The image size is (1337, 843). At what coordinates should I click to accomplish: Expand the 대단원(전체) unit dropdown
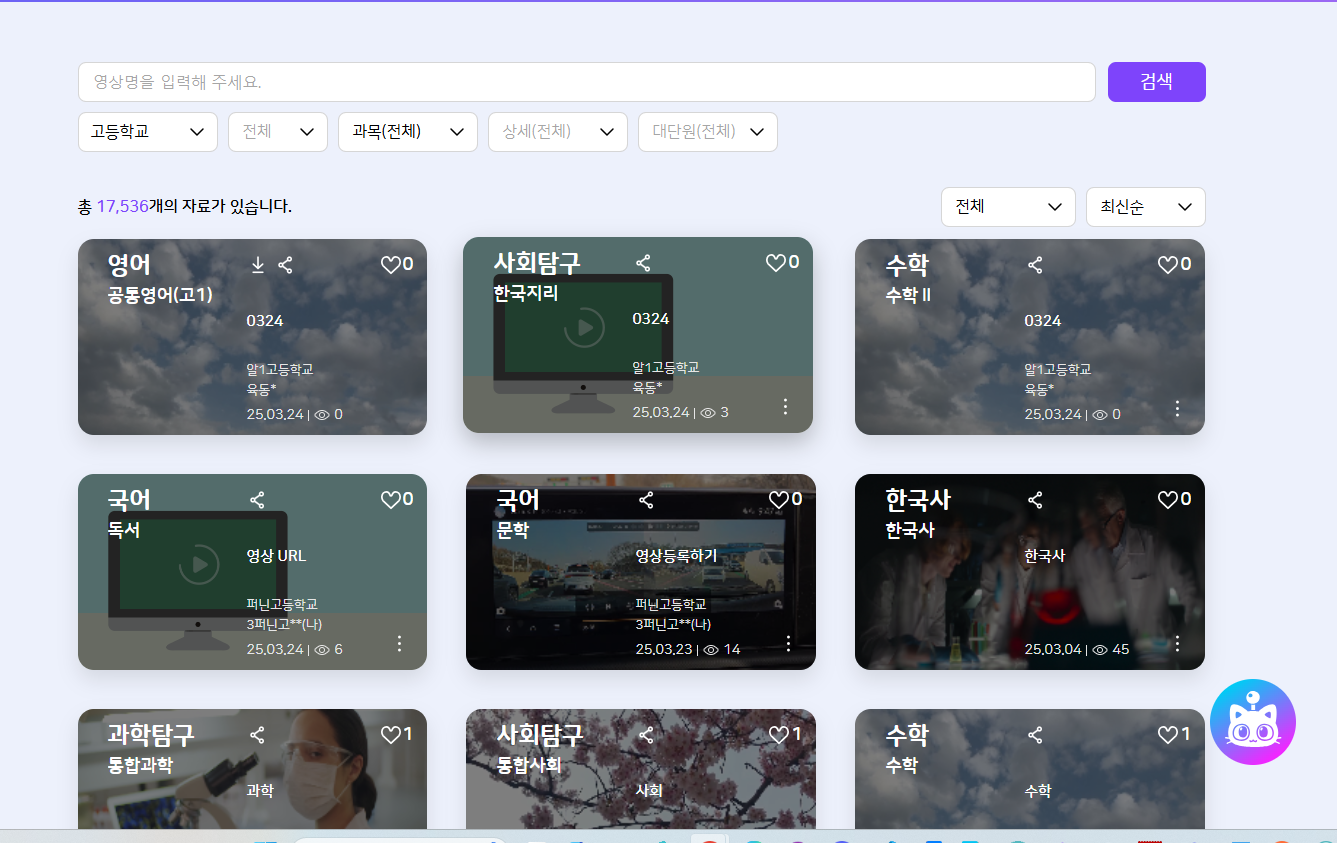pyautogui.click(x=707, y=132)
